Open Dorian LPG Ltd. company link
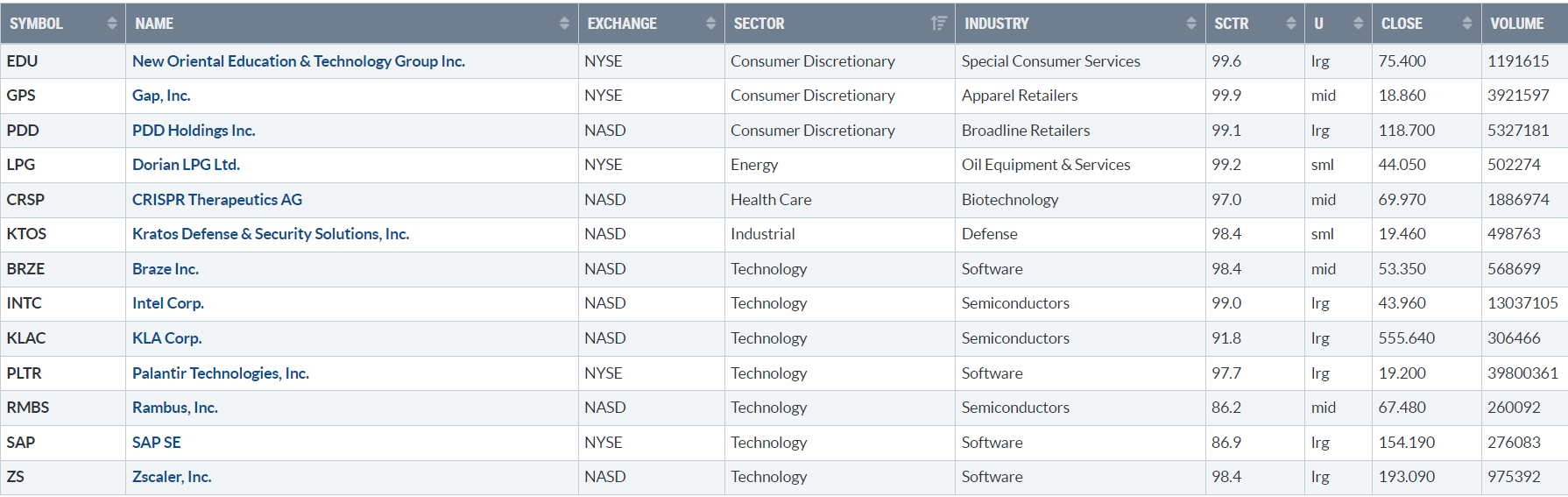1568x497 pixels. (x=186, y=165)
